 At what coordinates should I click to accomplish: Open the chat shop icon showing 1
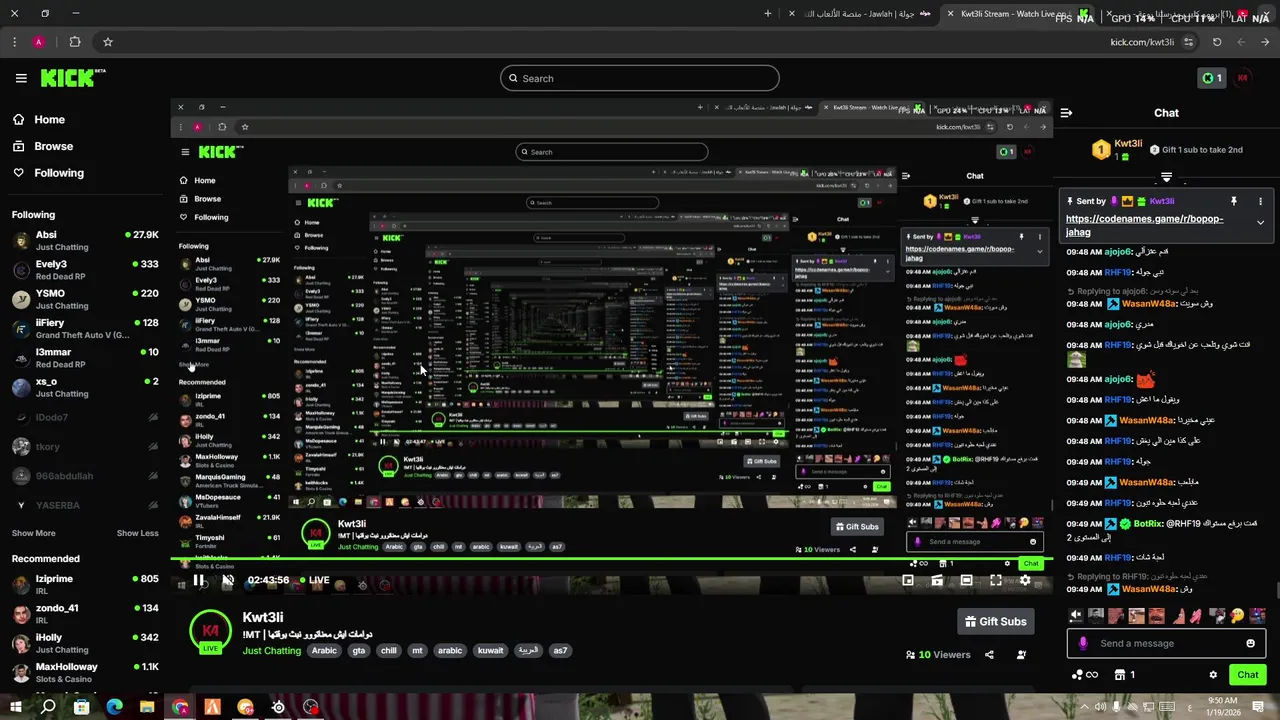[x=1125, y=675]
